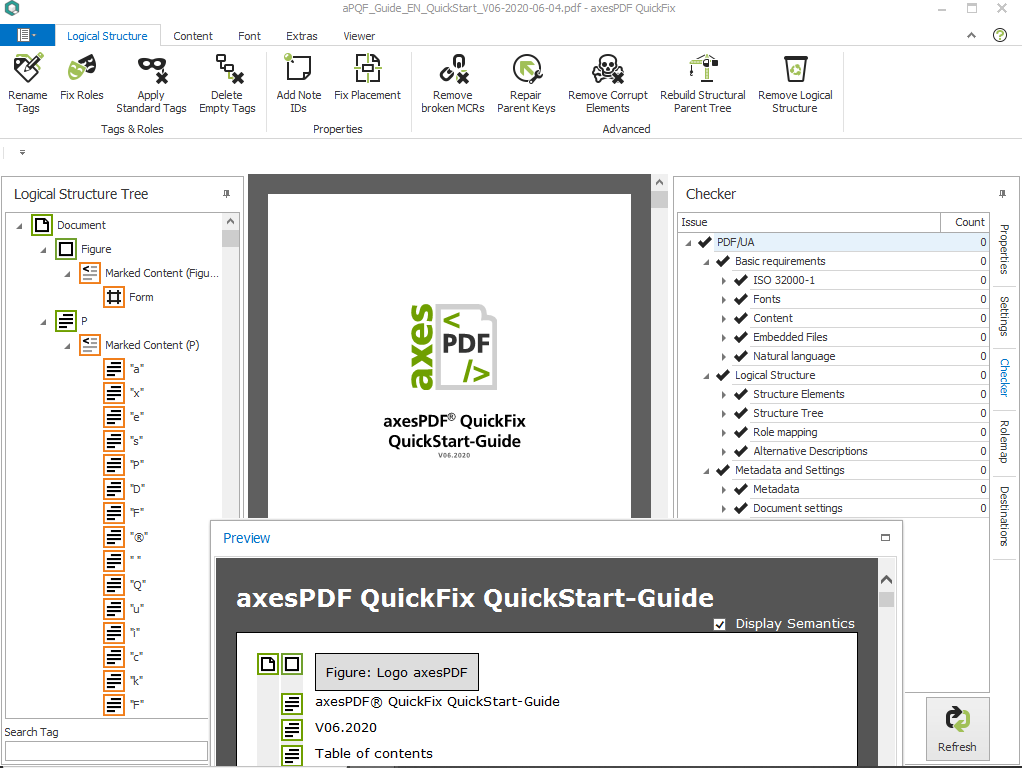Screen dimensions: 1022x768
Task: Pin the Checker panel
Action: 1002,194
